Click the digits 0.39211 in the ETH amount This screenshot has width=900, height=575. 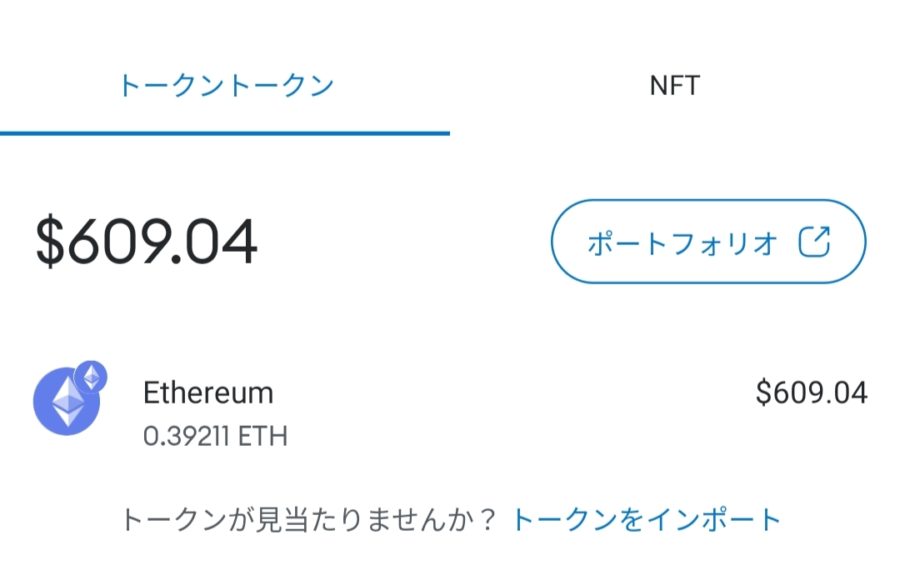(189, 437)
